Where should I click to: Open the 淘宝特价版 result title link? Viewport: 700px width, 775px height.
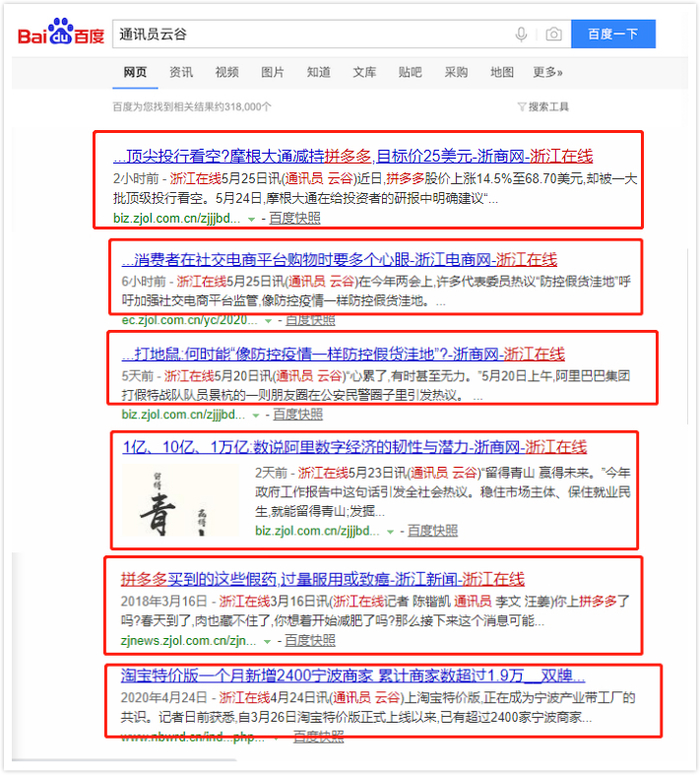353,675
